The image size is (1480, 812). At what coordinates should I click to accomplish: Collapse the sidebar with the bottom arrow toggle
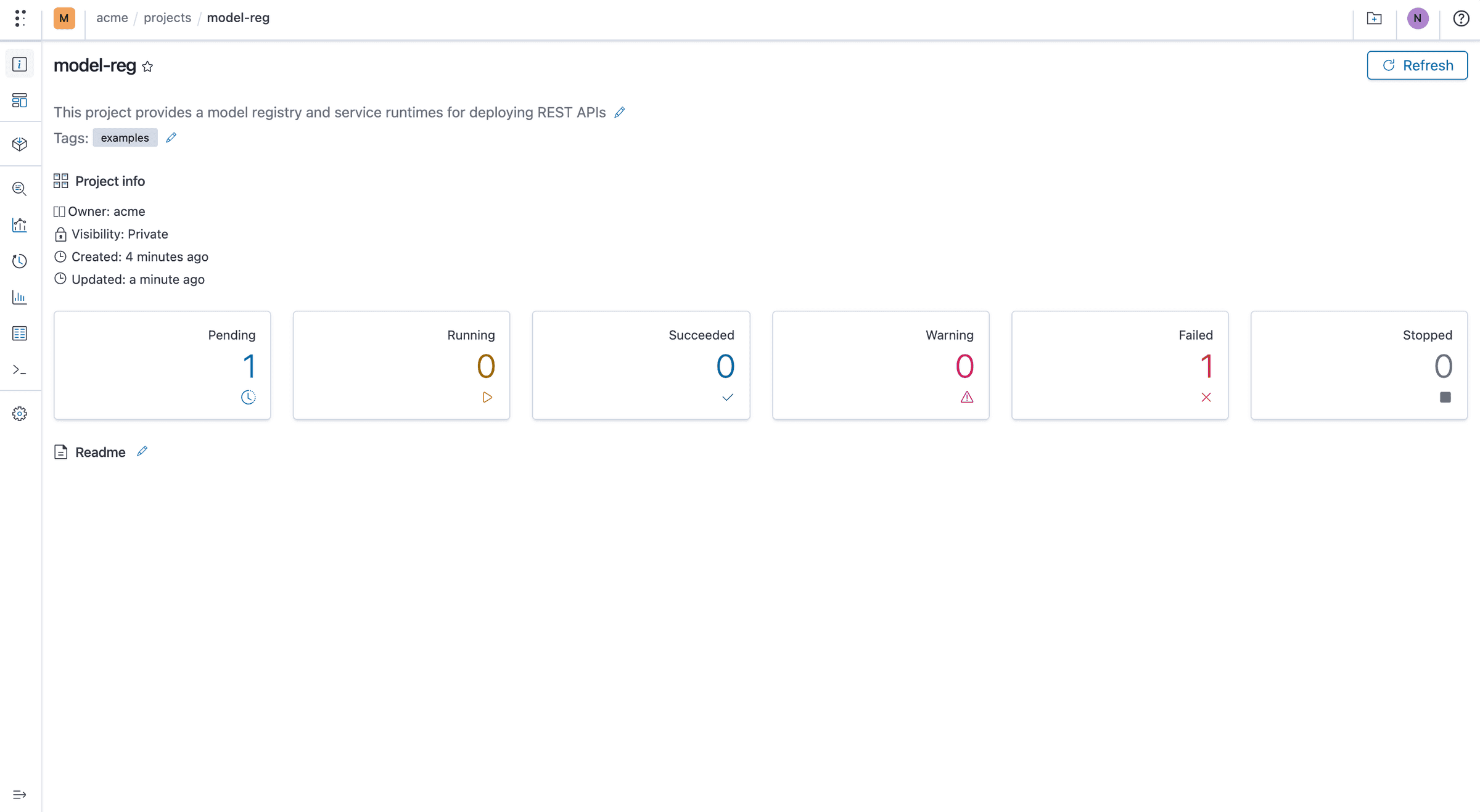coord(20,794)
